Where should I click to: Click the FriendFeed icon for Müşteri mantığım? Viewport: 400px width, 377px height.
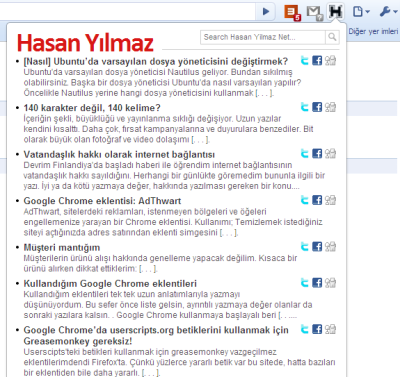click(330, 247)
